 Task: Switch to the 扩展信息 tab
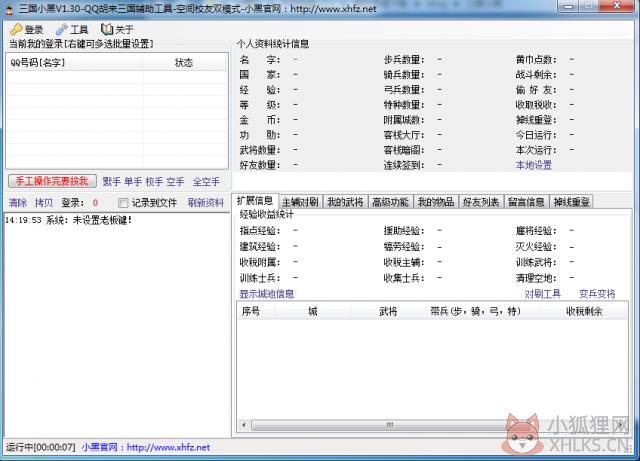(255, 200)
